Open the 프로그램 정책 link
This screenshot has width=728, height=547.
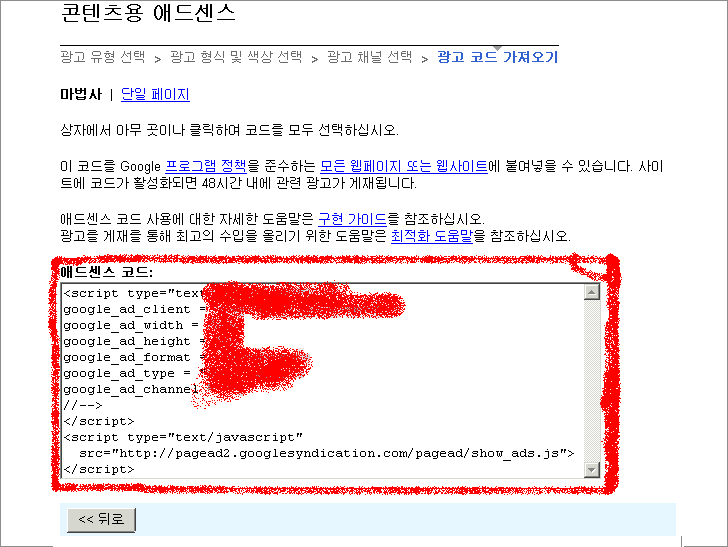click(x=206, y=166)
